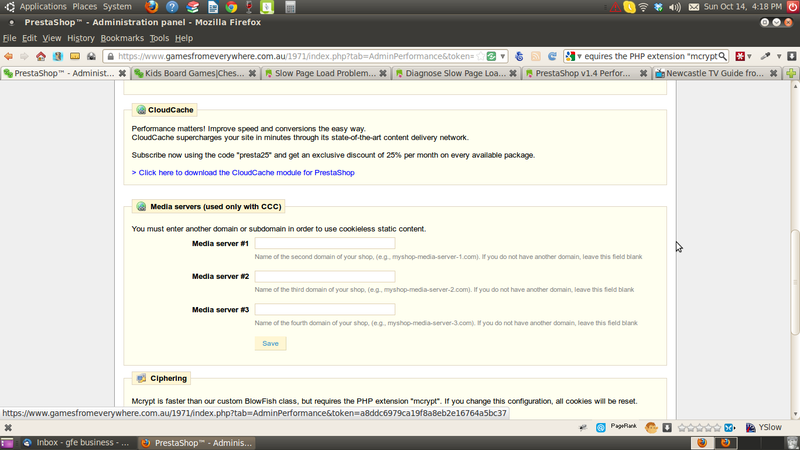Click the Firefox back arrow button
Image resolution: width=800 pixels, height=450 pixels.
pyautogui.click(x=9, y=56)
